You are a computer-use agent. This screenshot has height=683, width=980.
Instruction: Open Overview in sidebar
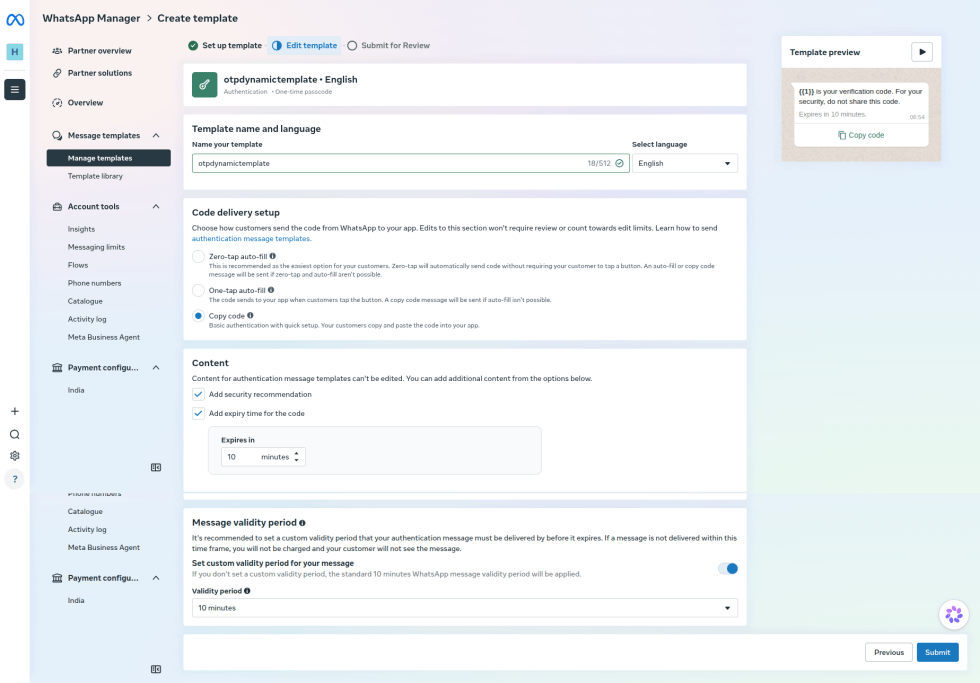[x=86, y=102]
